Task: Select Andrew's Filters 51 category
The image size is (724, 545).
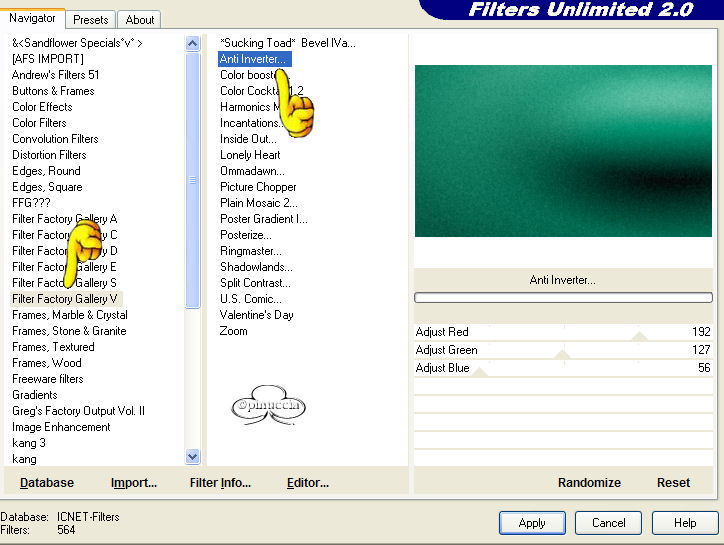Action: (x=55, y=75)
